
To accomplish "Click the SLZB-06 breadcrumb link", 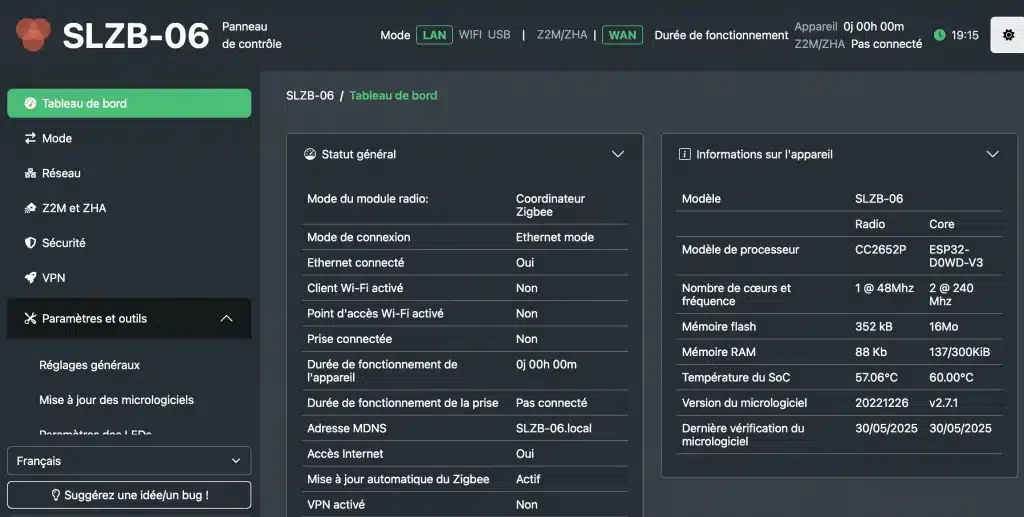I will pyautogui.click(x=309, y=96).
